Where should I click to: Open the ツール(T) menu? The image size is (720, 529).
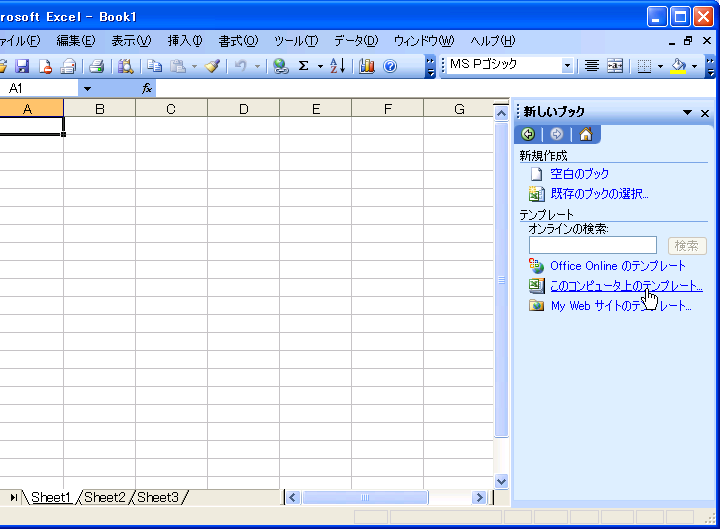(296, 41)
